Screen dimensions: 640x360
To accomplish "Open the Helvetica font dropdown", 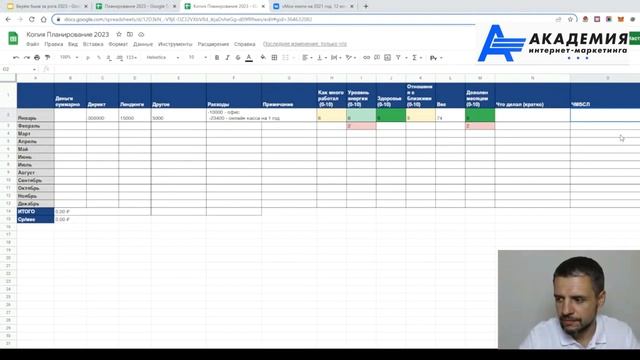I will click(x=162, y=58).
